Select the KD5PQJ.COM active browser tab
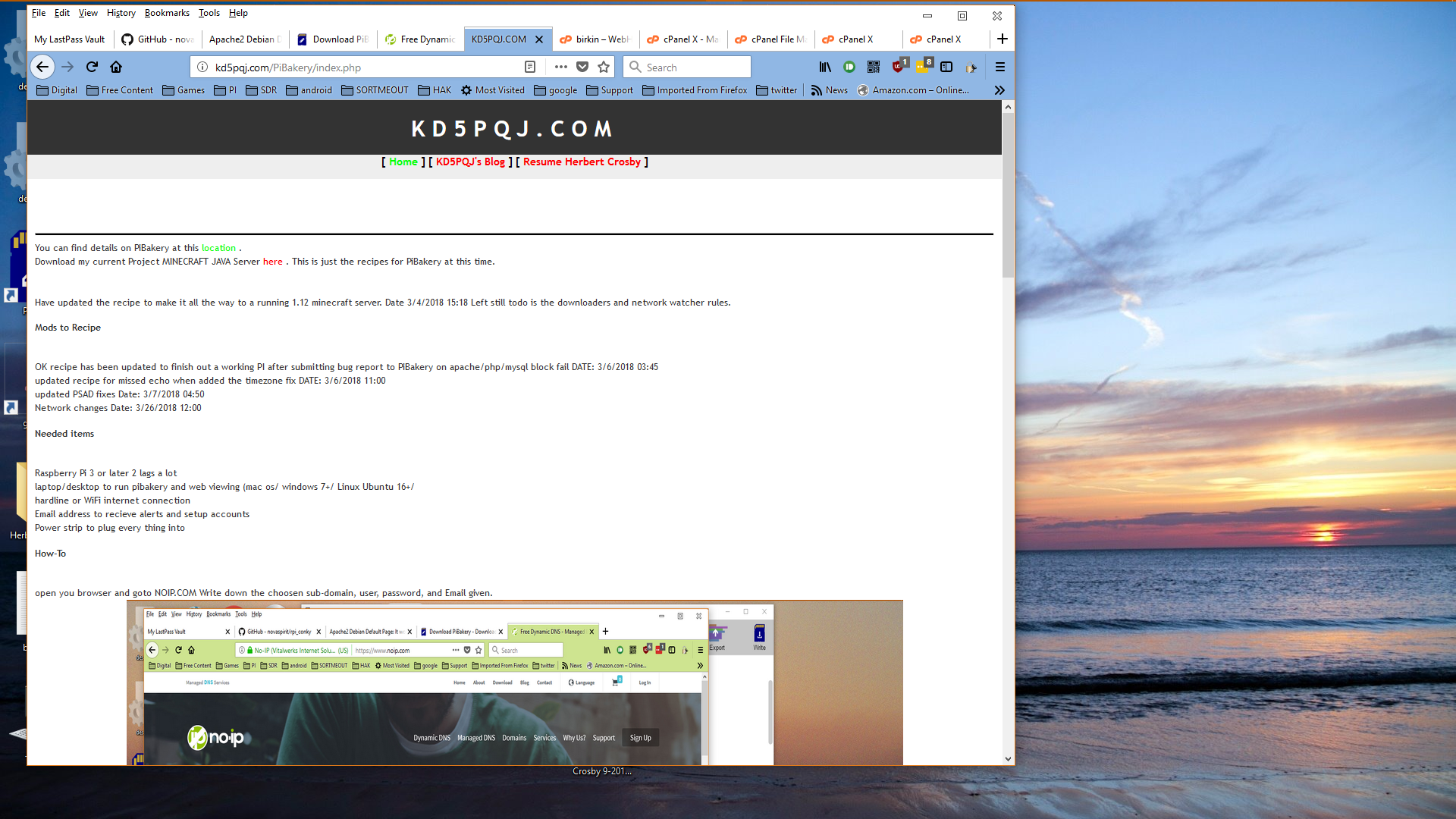Viewport: 1456px width, 819px height. [x=500, y=39]
